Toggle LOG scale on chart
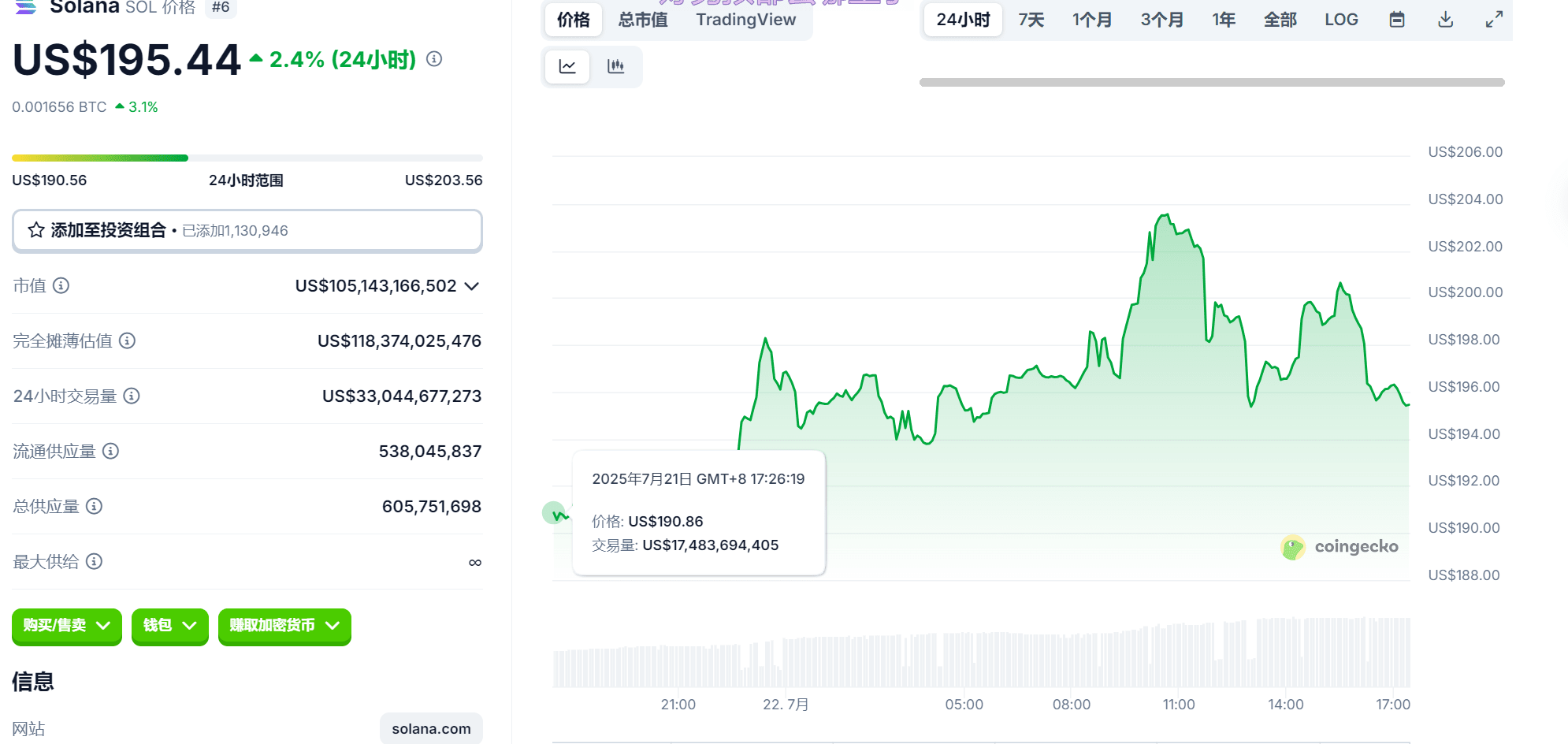The width and height of the screenshot is (1568, 744). pos(1341,20)
